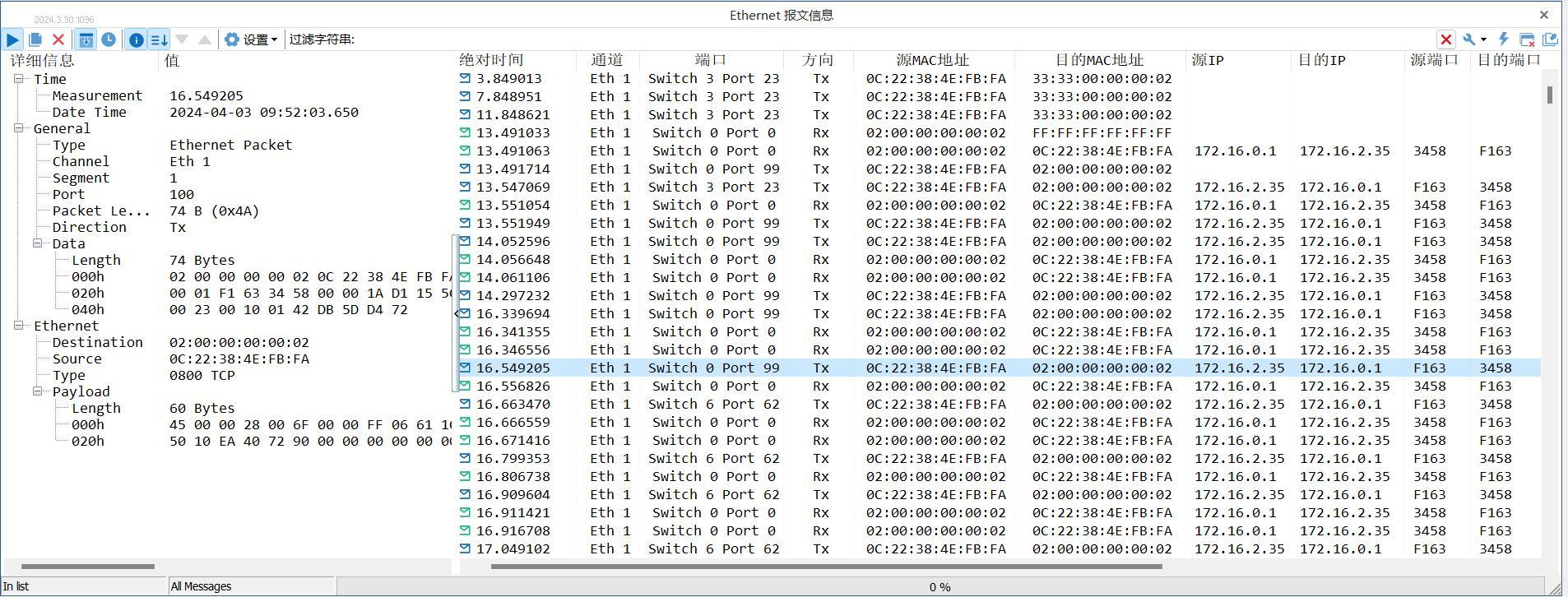Click the 方向 column header
The image size is (1568, 597).
[818, 60]
